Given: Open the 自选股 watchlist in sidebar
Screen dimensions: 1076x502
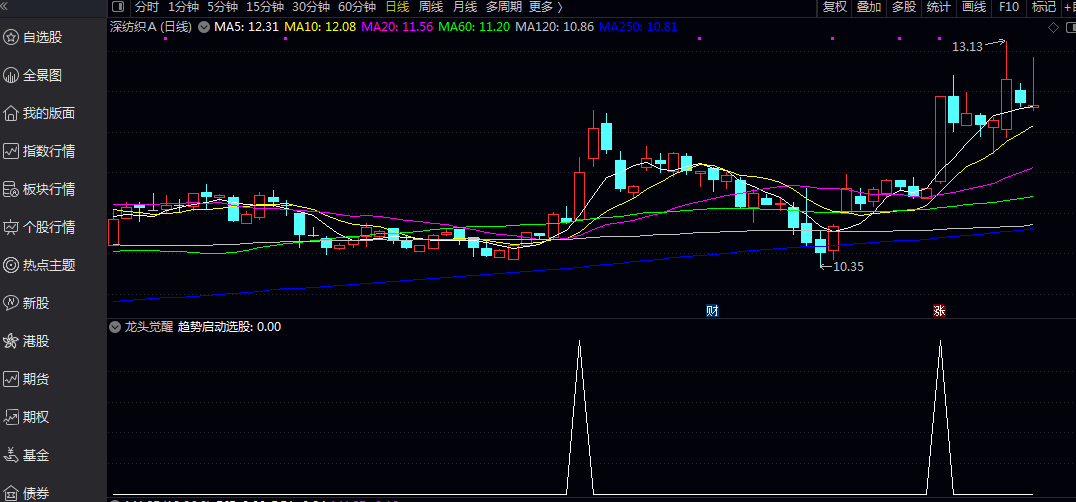Looking at the screenshot, I should 42,37.
